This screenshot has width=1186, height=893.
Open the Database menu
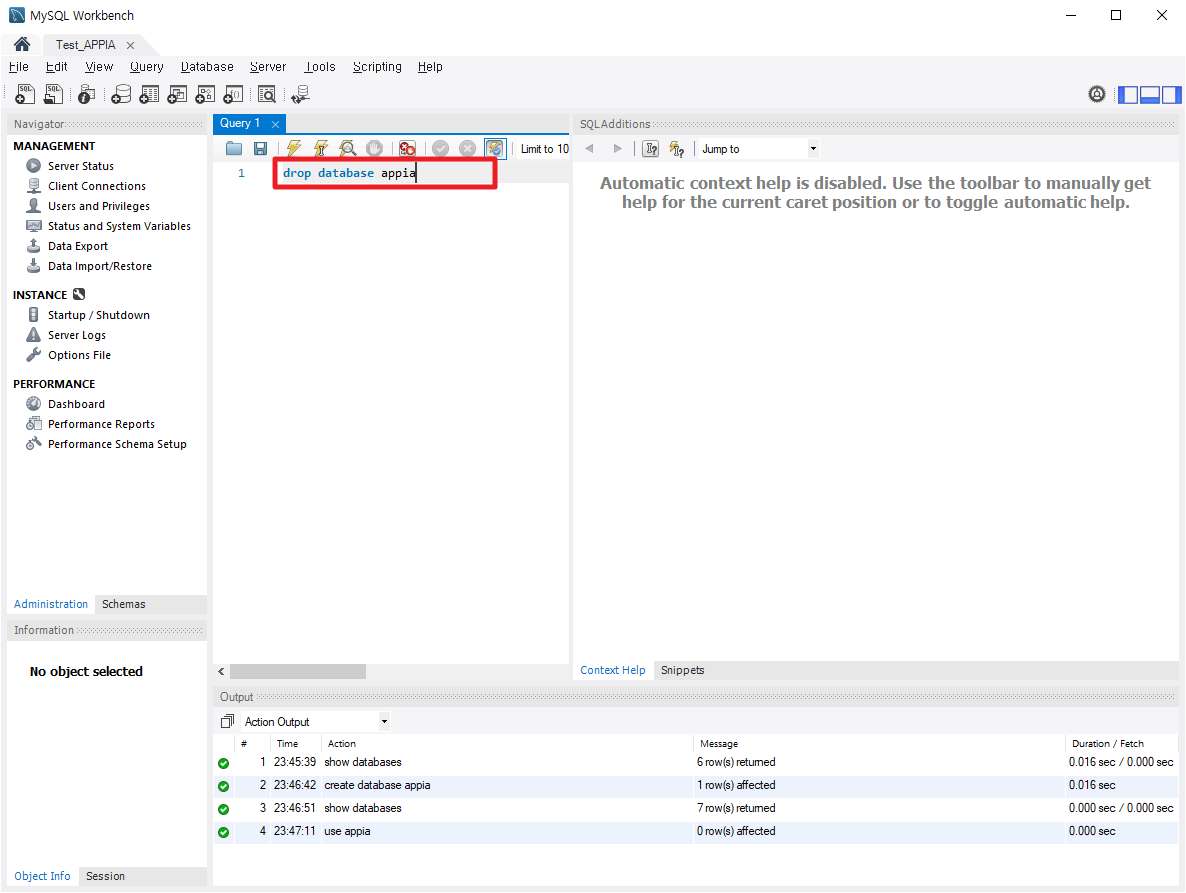(x=207, y=67)
